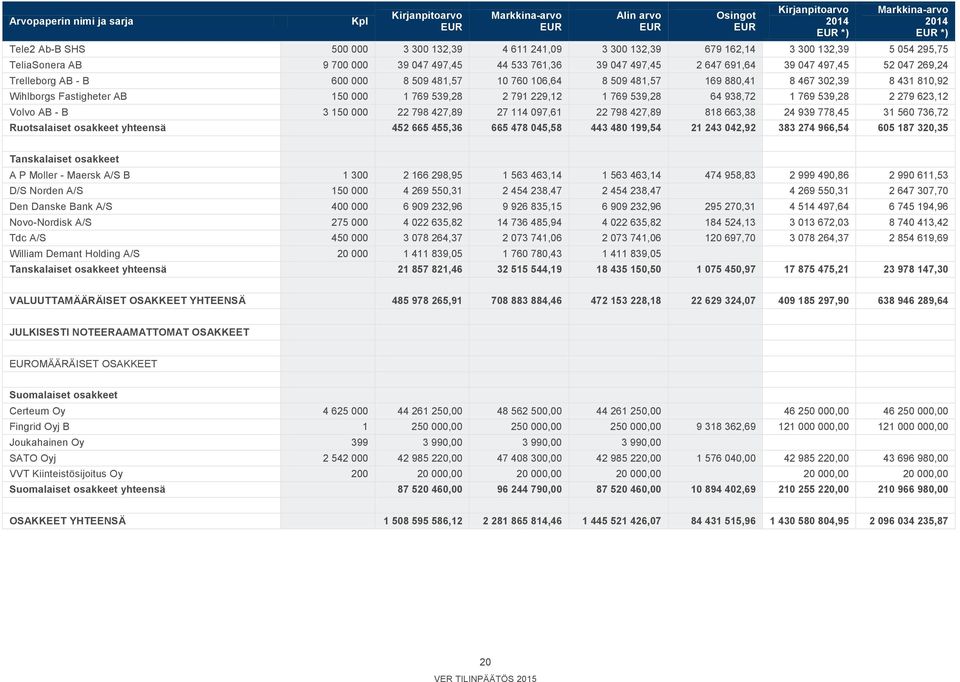960x682 pixels.
Task: Click the 'Joukahainen Oy' row name
Action: click(x=47, y=442)
